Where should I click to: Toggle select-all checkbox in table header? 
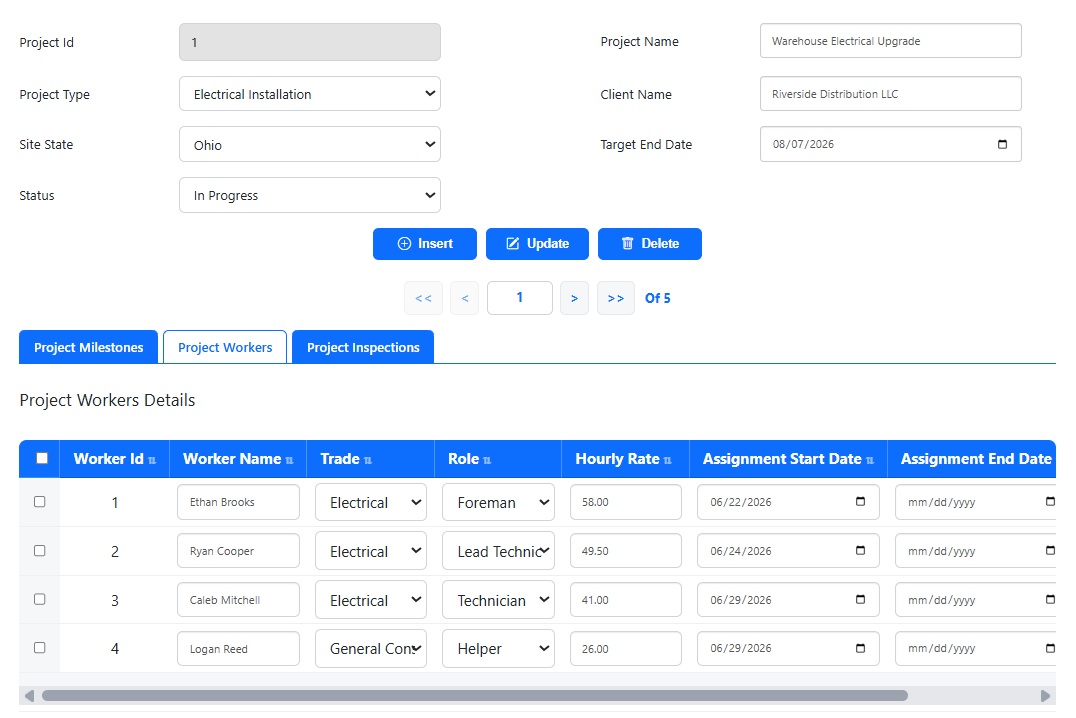point(42,458)
